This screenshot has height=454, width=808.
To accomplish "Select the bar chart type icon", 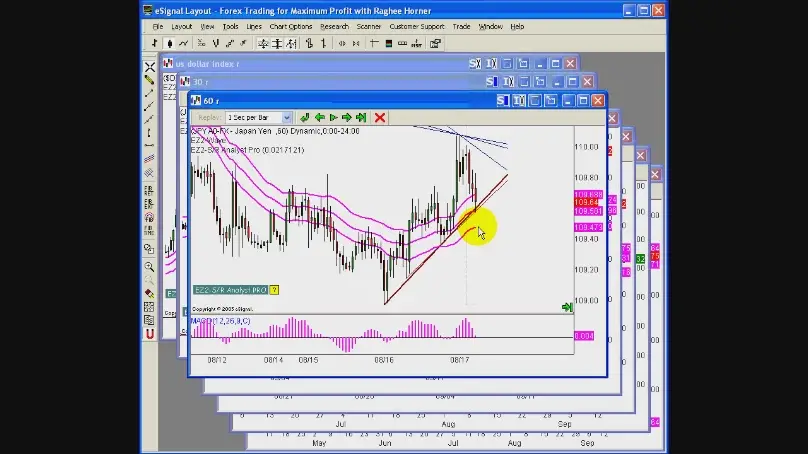I will (155, 44).
